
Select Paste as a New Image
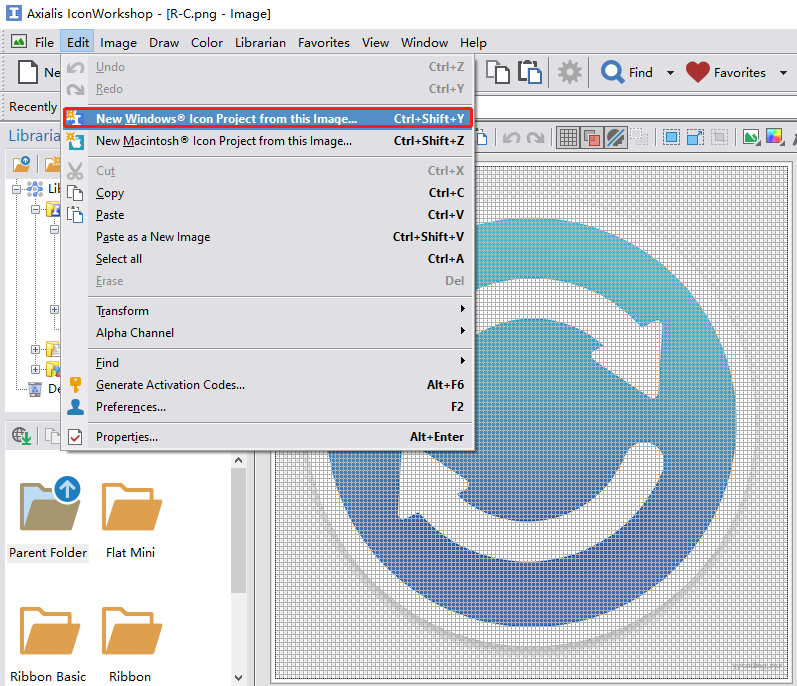pos(153,237)
